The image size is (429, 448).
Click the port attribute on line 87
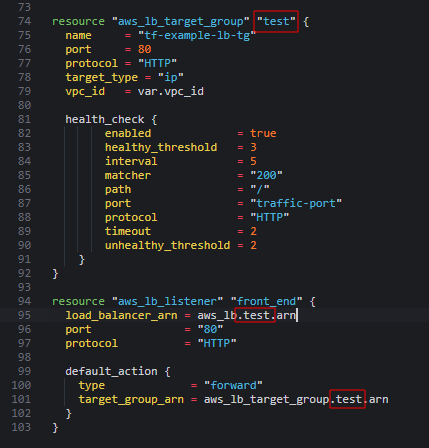click(x=118, y=203)
